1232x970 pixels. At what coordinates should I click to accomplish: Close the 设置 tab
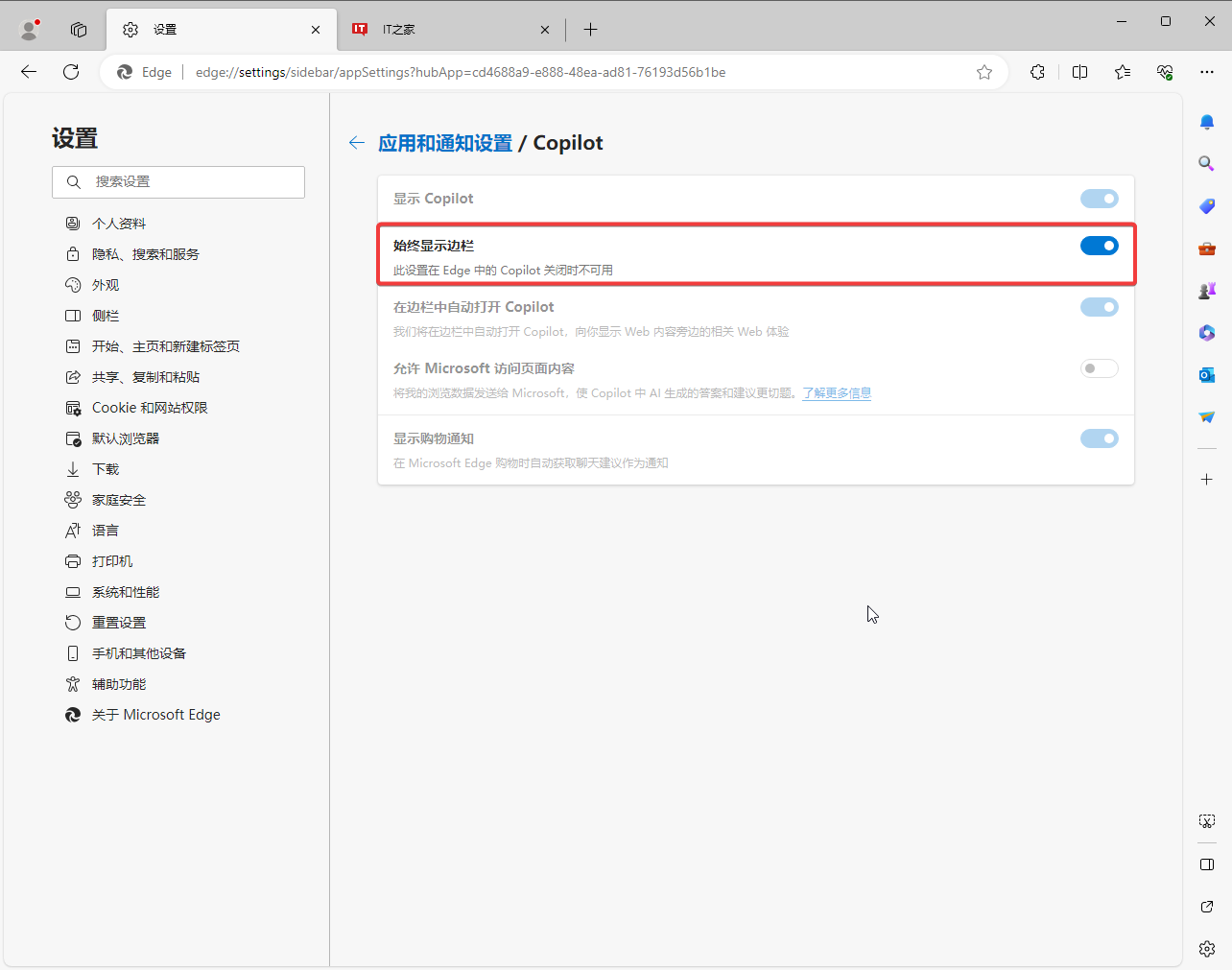(x=316, y=30)
